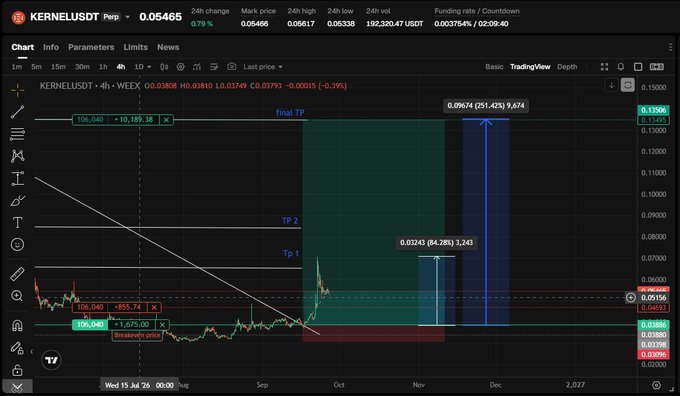The image size is (680, 396).
Task: Select the Text annotation tool
Action: pyautogui.click(x=17, y=223)
